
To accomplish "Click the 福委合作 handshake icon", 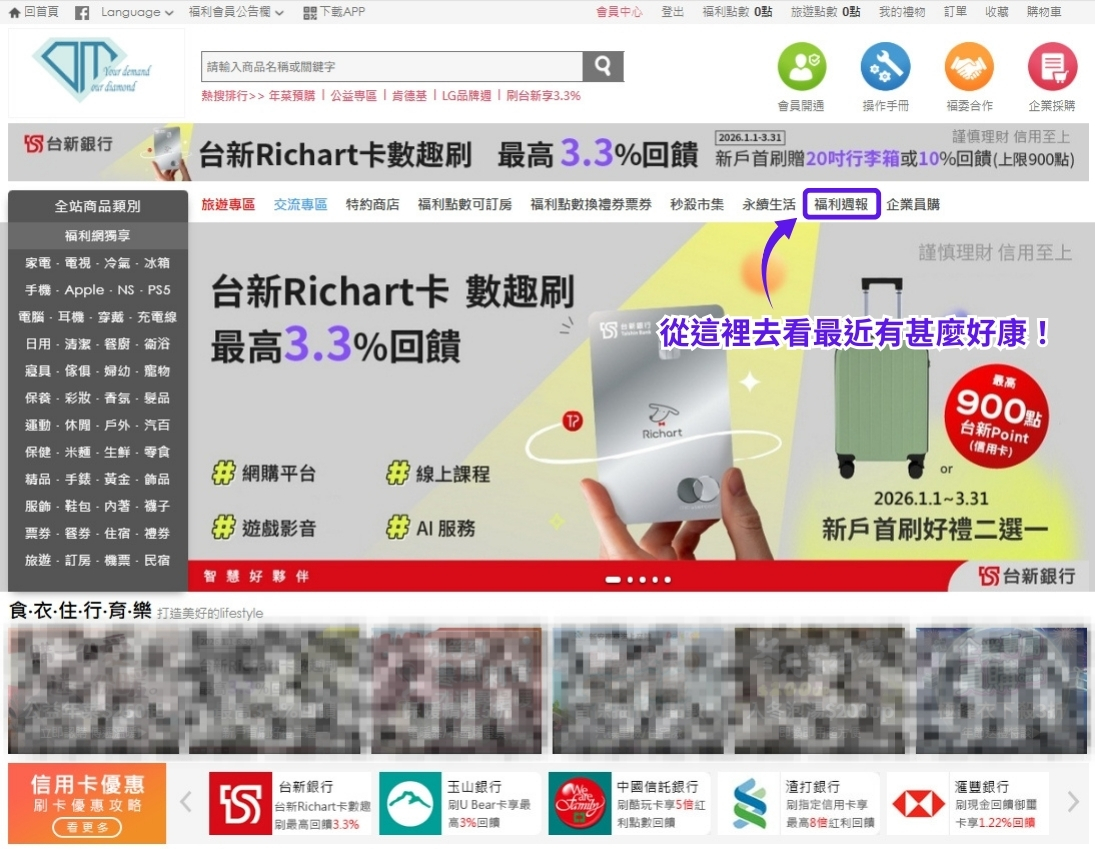I will coord(968,67).
